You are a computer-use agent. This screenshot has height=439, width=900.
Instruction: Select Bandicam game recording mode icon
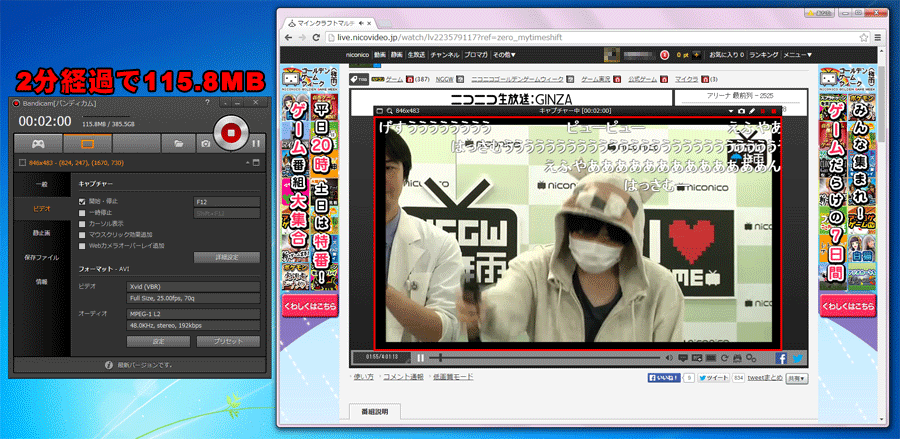(38, 143)
